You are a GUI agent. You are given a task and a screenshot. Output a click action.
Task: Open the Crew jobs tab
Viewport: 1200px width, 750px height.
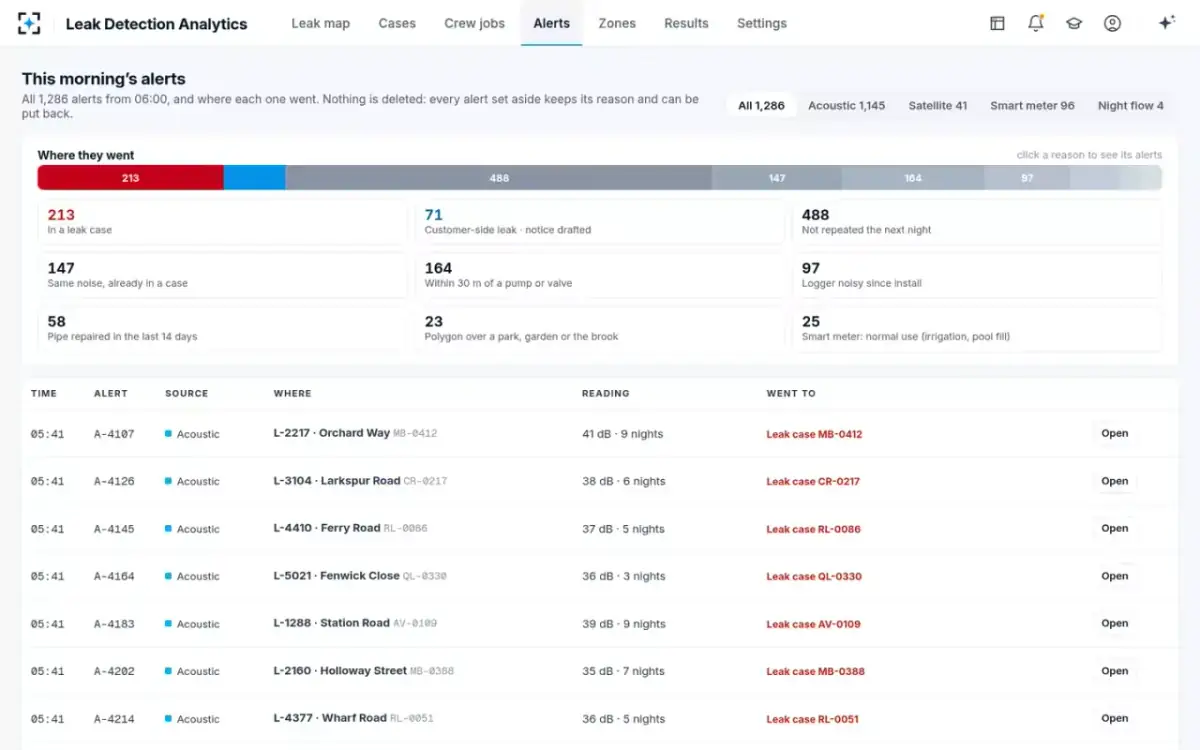pos(475,23)
